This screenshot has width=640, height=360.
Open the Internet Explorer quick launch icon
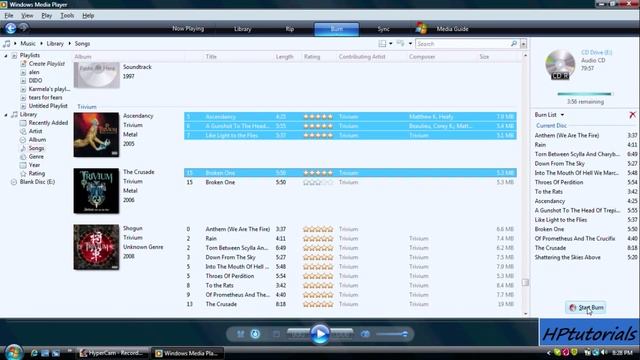coord(34,353)
